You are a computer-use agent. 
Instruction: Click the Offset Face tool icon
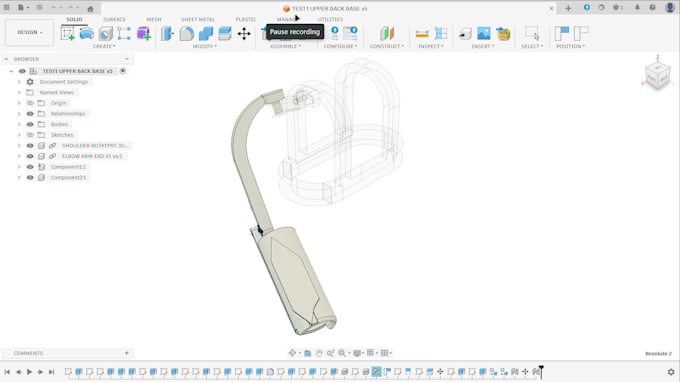point(225,33)
